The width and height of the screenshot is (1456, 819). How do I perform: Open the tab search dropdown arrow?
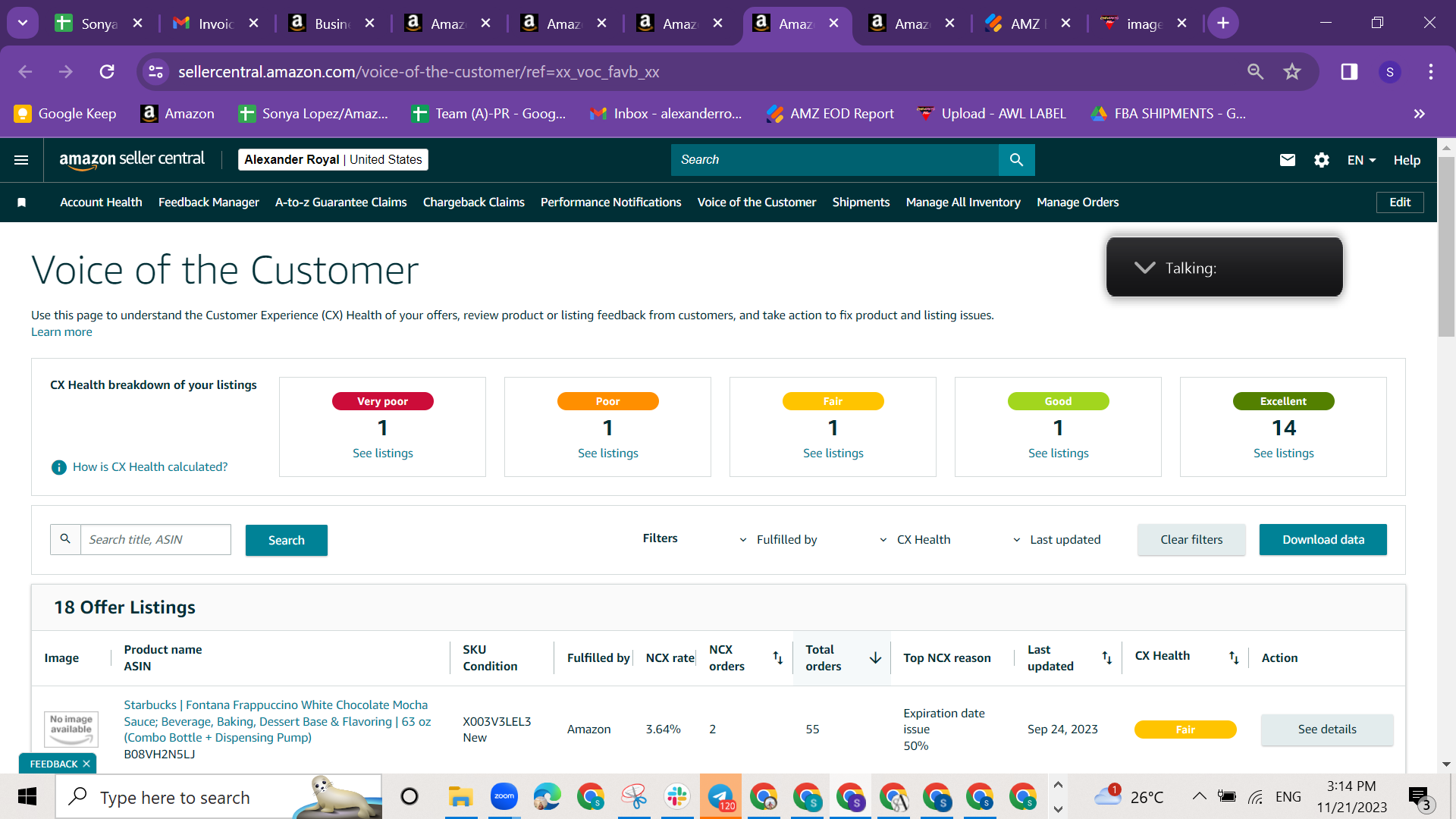point(23,24)
